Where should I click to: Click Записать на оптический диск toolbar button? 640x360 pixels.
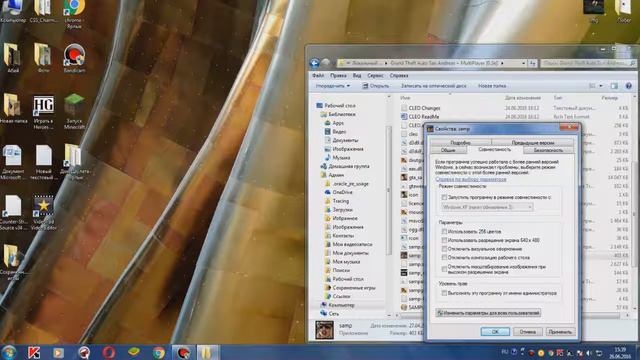tap(433, 86)
